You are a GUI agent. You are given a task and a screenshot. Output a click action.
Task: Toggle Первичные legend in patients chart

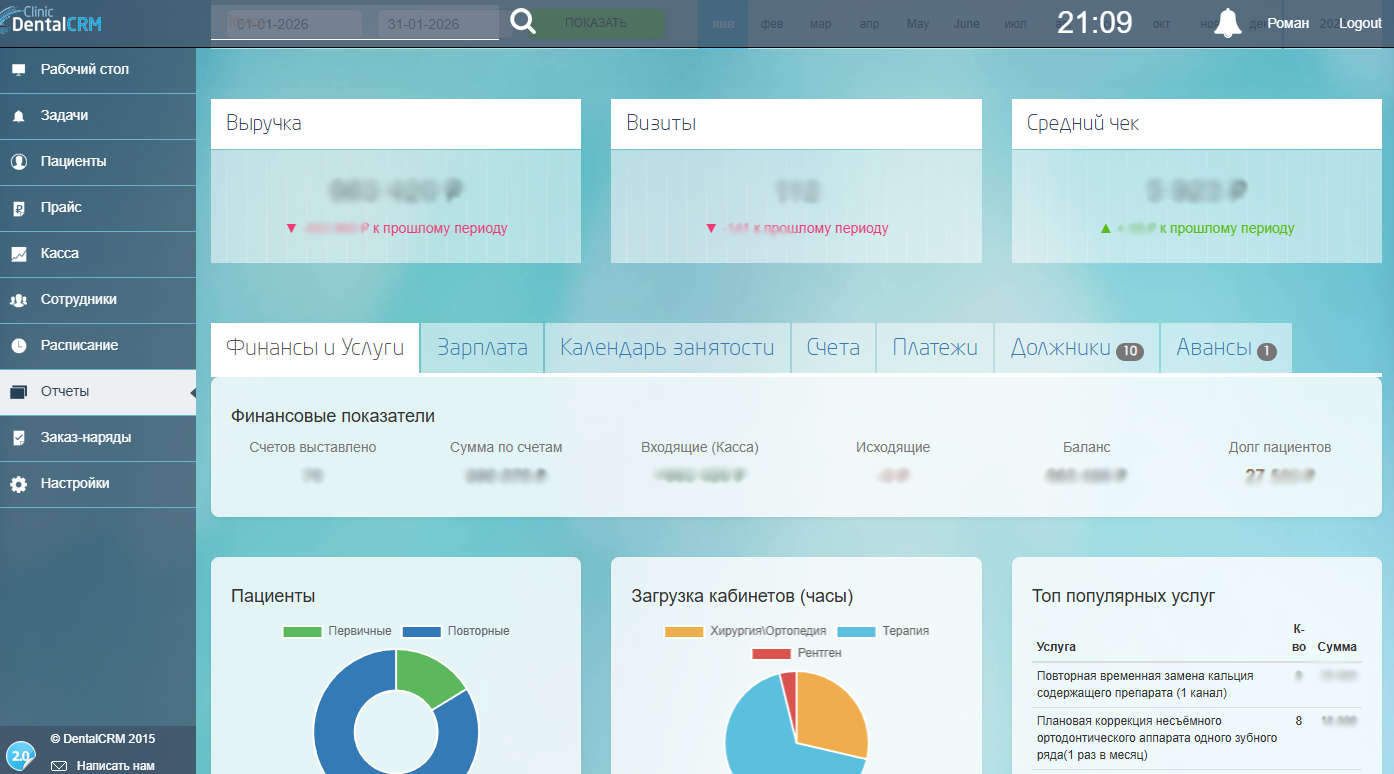tap(302, 631)
